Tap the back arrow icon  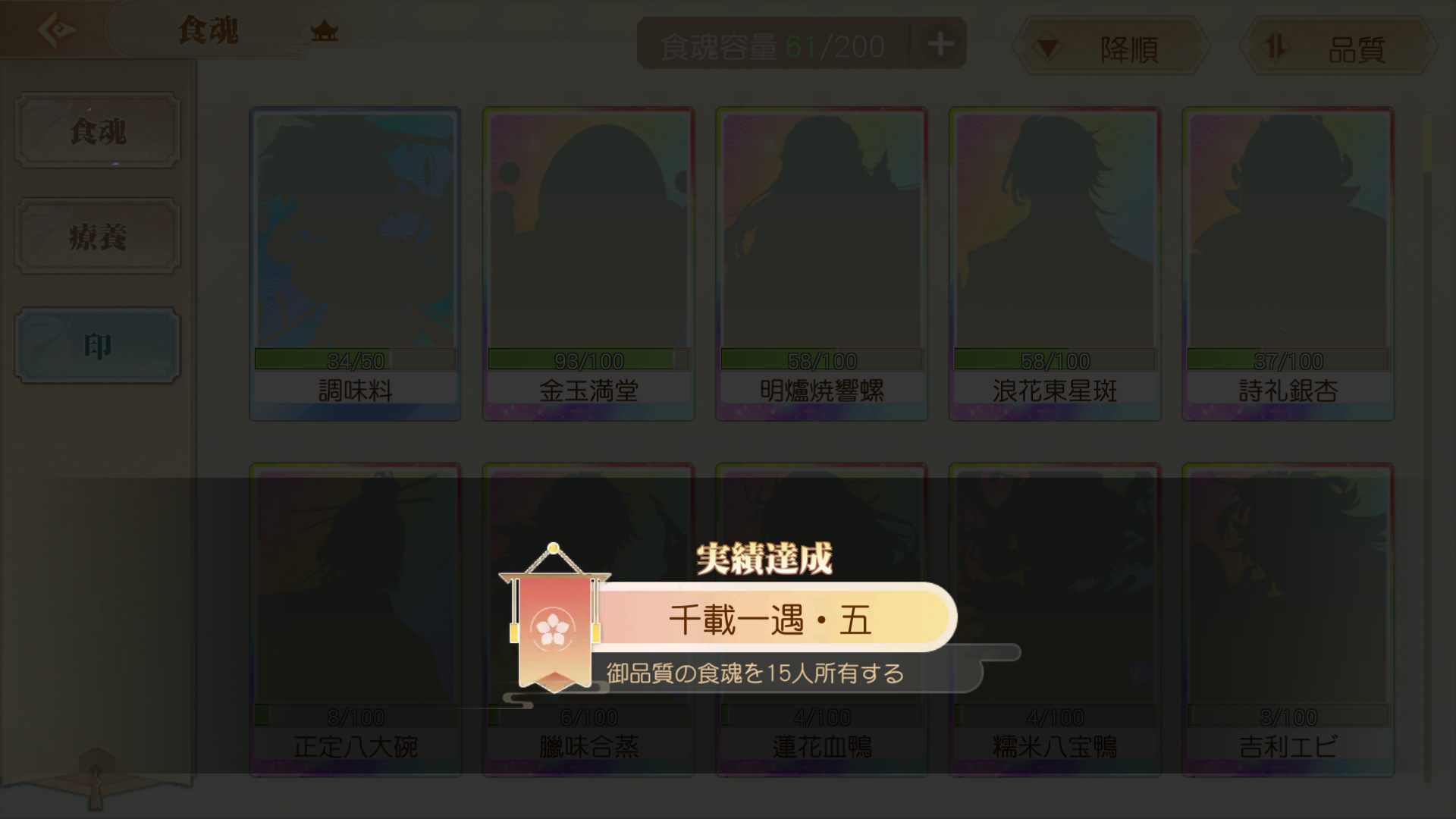tap(55, 30)
